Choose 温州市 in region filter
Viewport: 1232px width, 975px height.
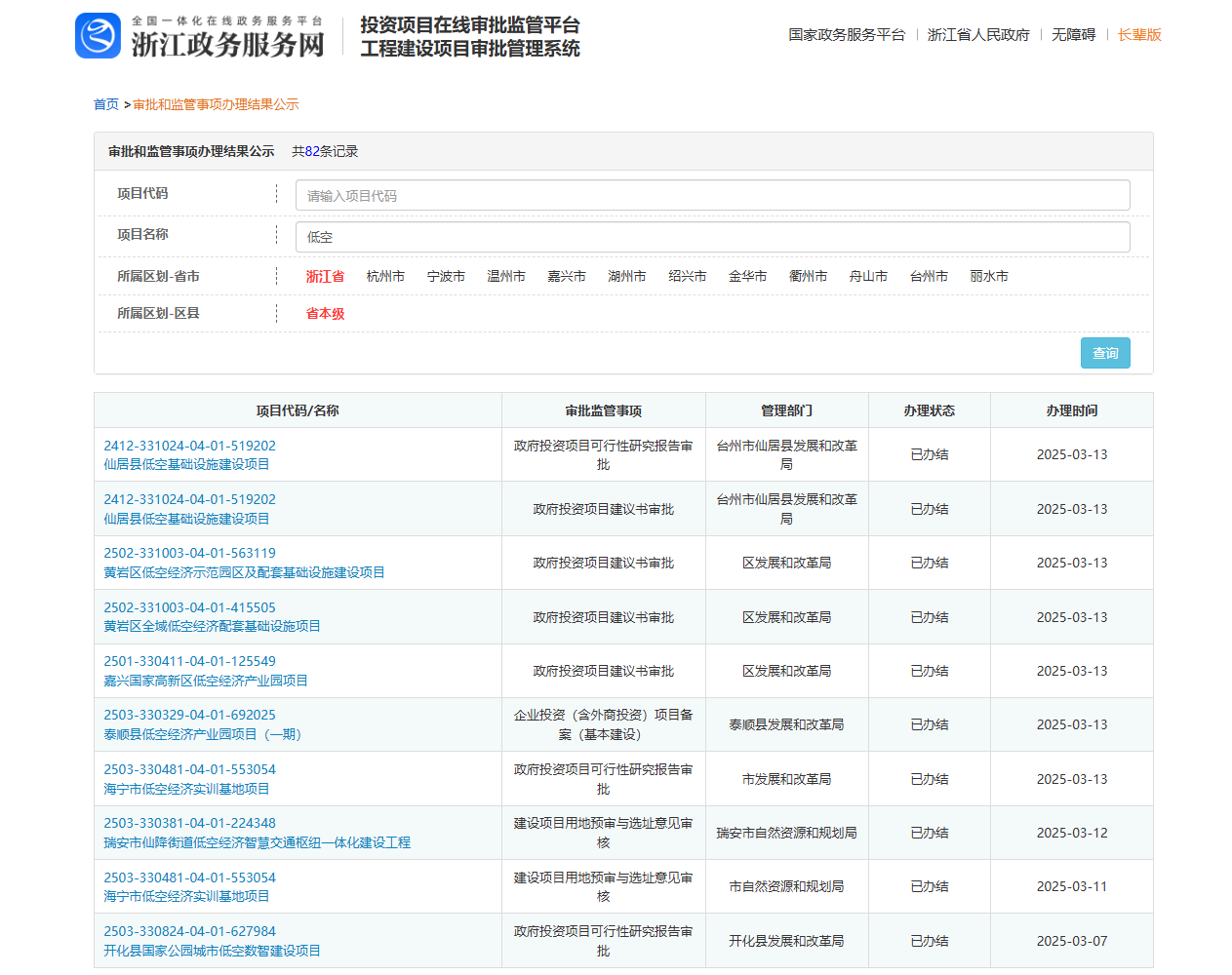pos(506,277)
